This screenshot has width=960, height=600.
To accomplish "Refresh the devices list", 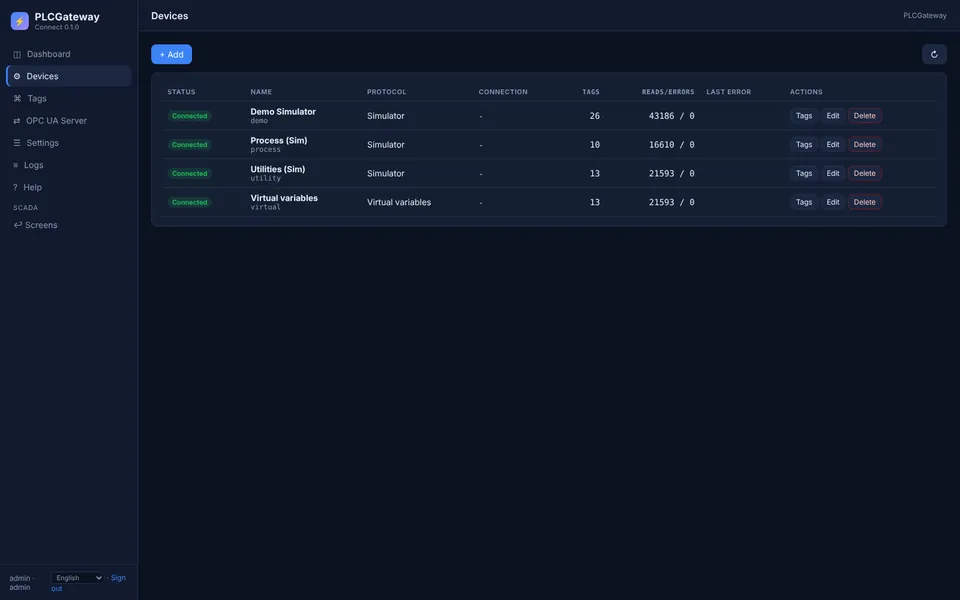I will click(934, 54).
